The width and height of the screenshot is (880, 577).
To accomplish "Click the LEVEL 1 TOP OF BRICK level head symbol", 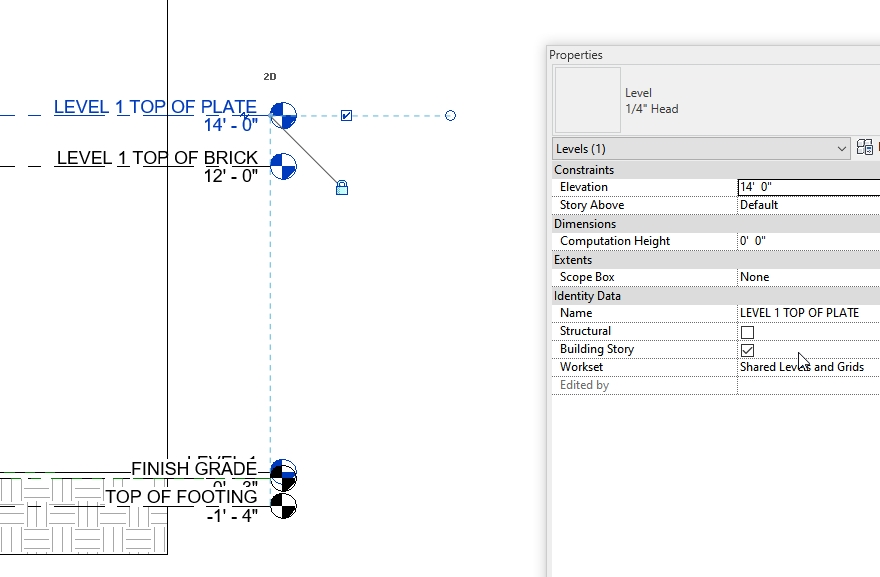I will coord(283,166).
